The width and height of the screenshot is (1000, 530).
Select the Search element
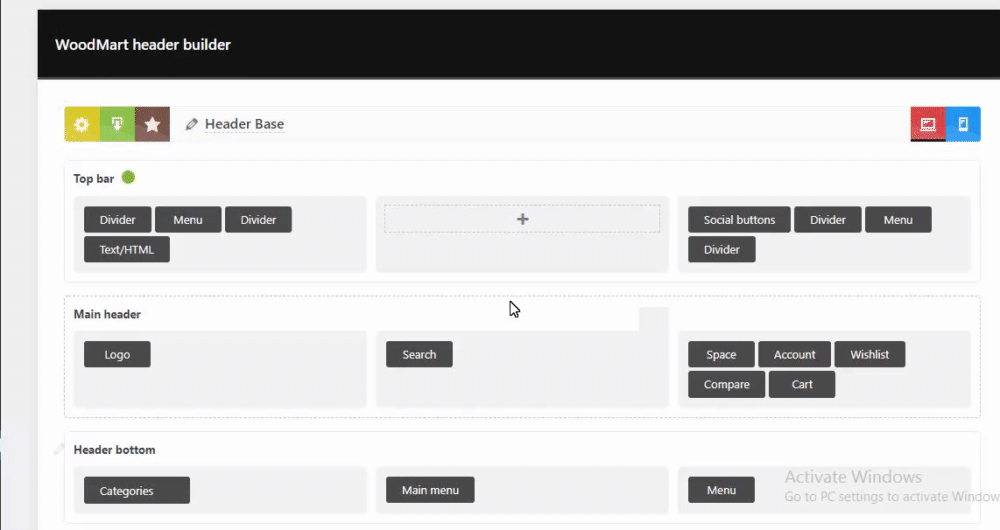[419, 355]
